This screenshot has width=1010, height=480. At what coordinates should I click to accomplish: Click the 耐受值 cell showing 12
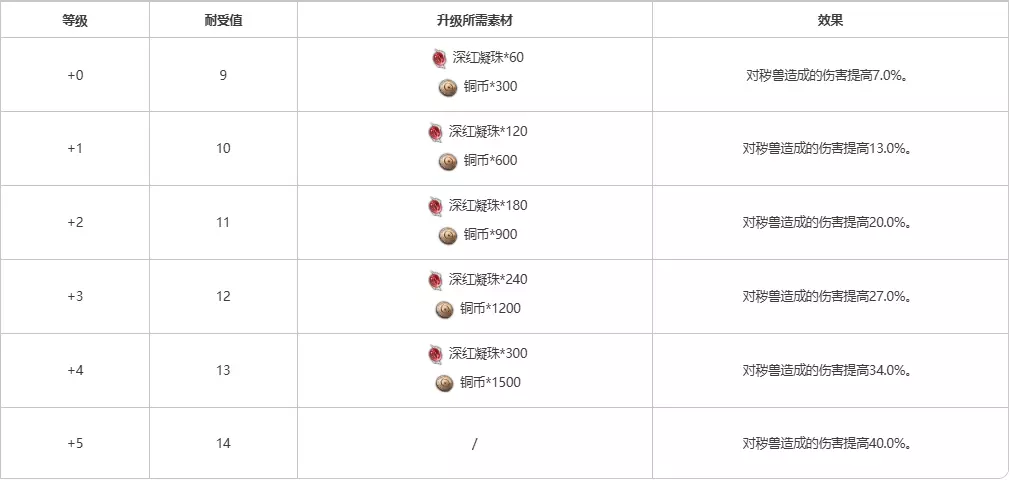tap(223, 296)
